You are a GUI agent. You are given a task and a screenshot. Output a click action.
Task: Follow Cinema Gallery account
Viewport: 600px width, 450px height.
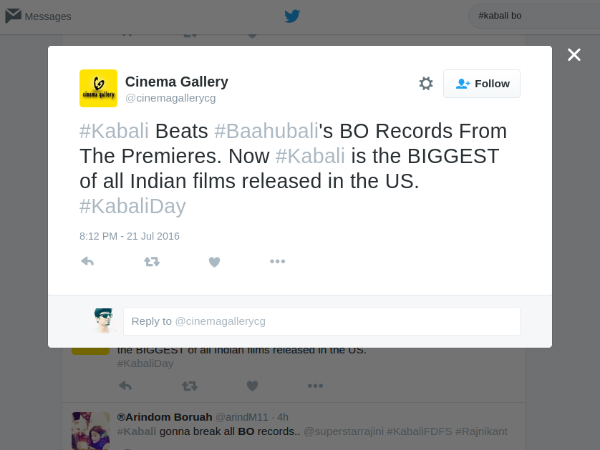point(482,84)
